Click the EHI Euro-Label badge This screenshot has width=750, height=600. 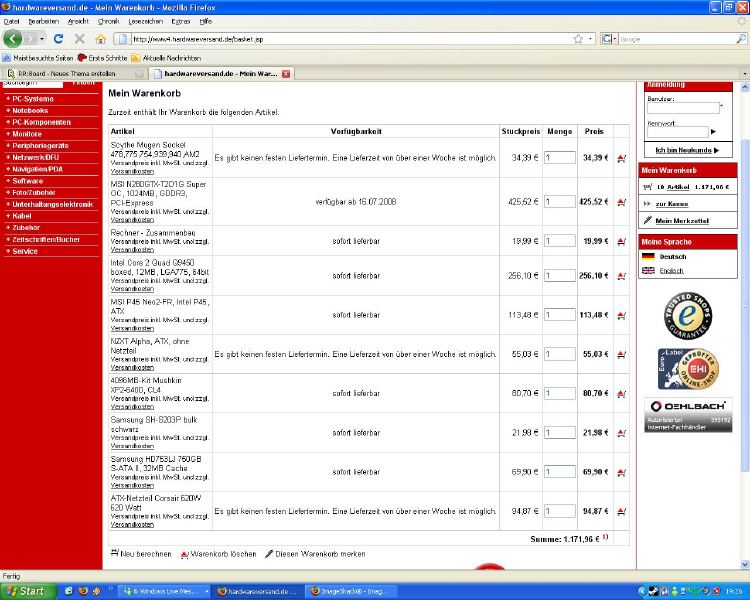coord(688,368)
